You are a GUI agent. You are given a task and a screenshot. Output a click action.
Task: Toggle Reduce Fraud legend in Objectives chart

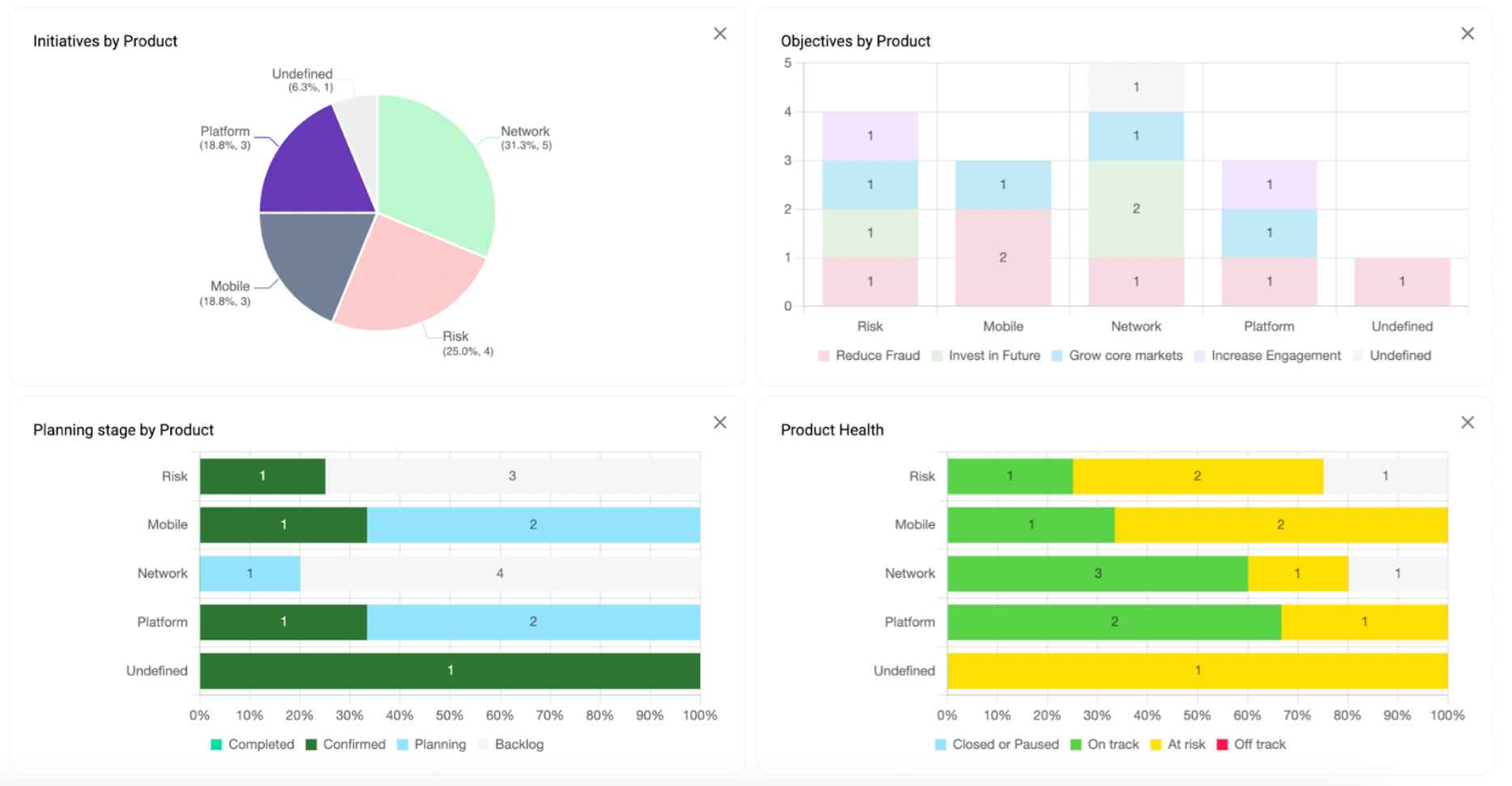pos(869,356)
